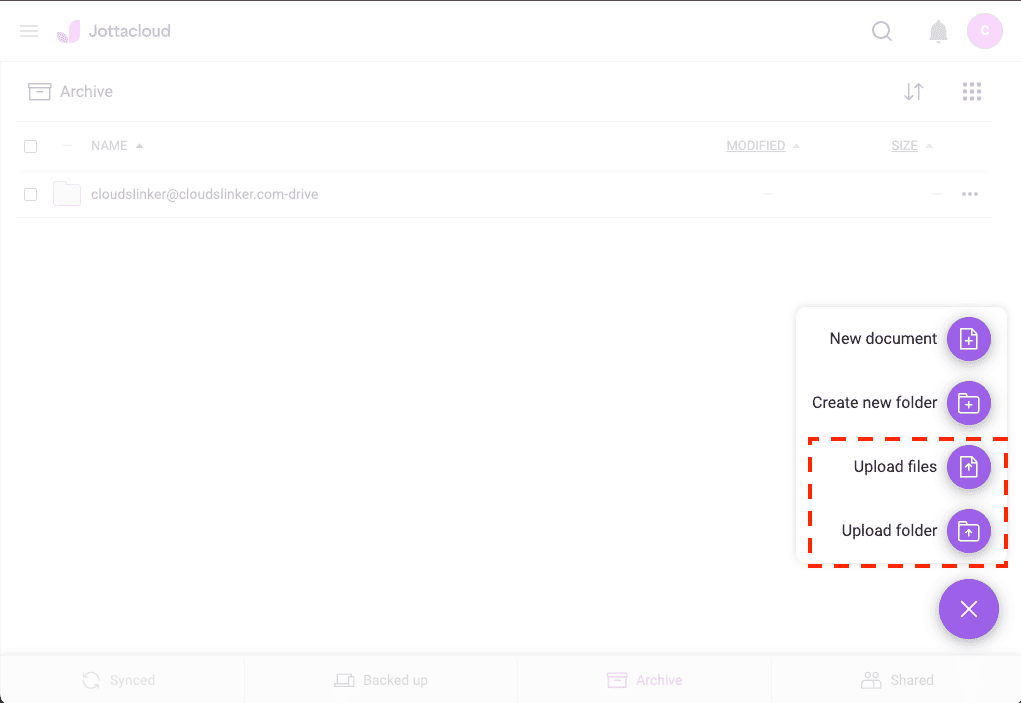Screen dimensions: 1021x703
Task: Open the sort order options
Action: 913,92
